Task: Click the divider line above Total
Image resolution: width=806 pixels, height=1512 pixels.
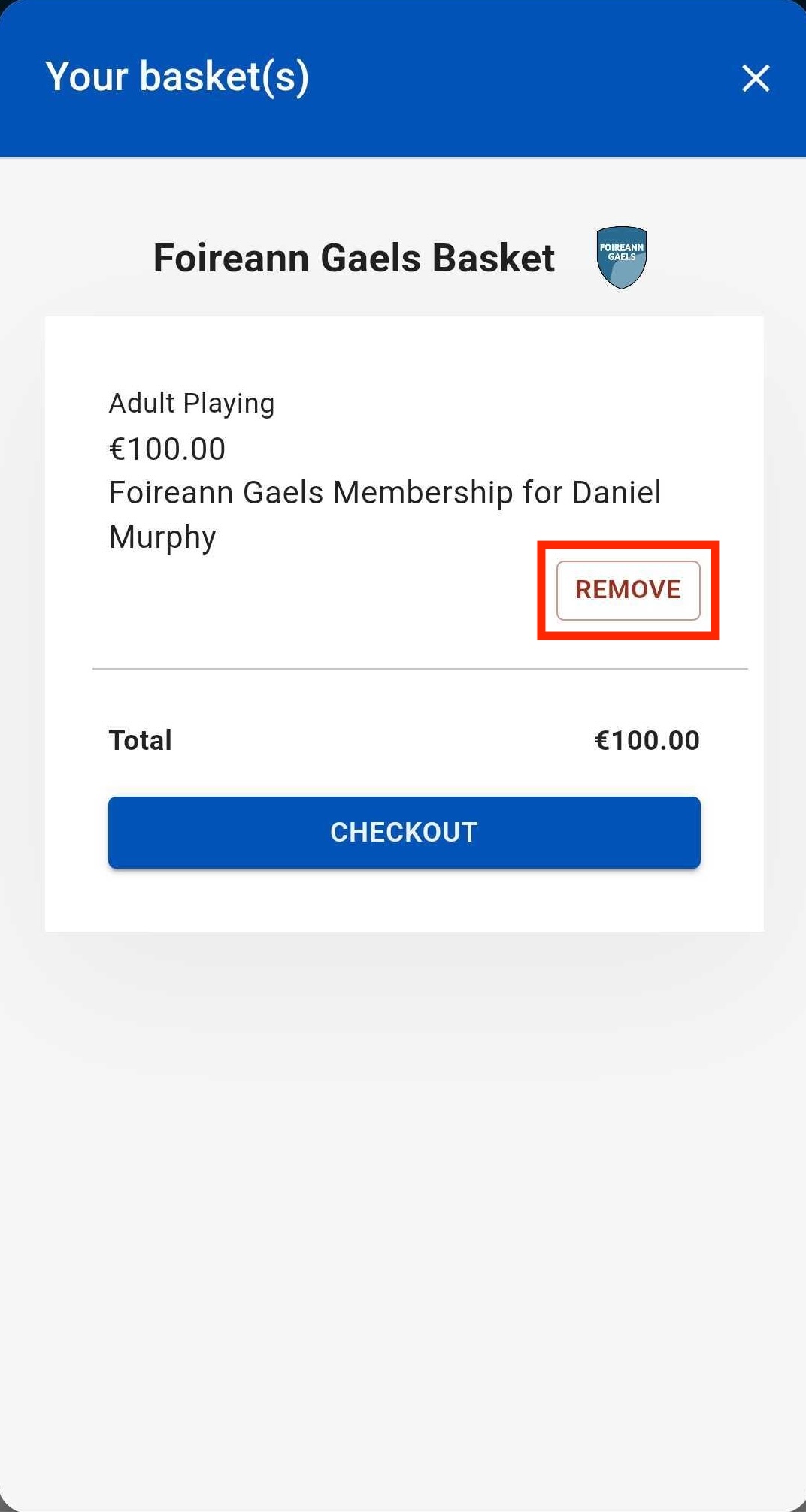Action: (x=420, y=668)
